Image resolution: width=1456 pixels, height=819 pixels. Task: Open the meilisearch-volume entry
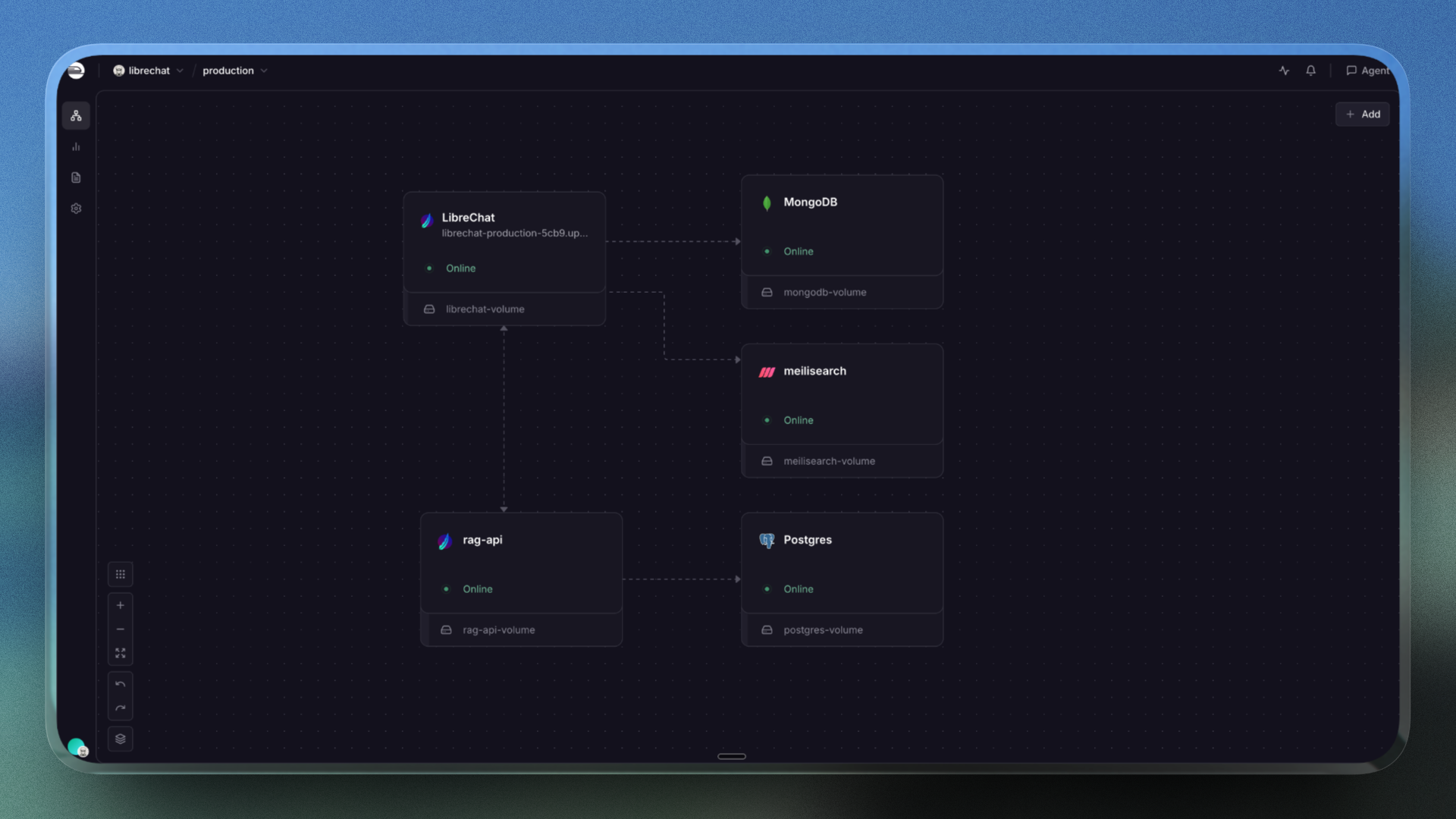pyautogui.click(x=842, y=461)
